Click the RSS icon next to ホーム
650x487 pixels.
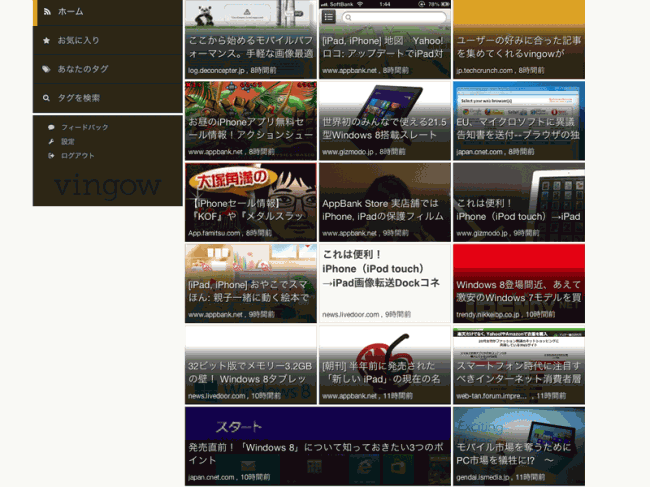(47, 12)
